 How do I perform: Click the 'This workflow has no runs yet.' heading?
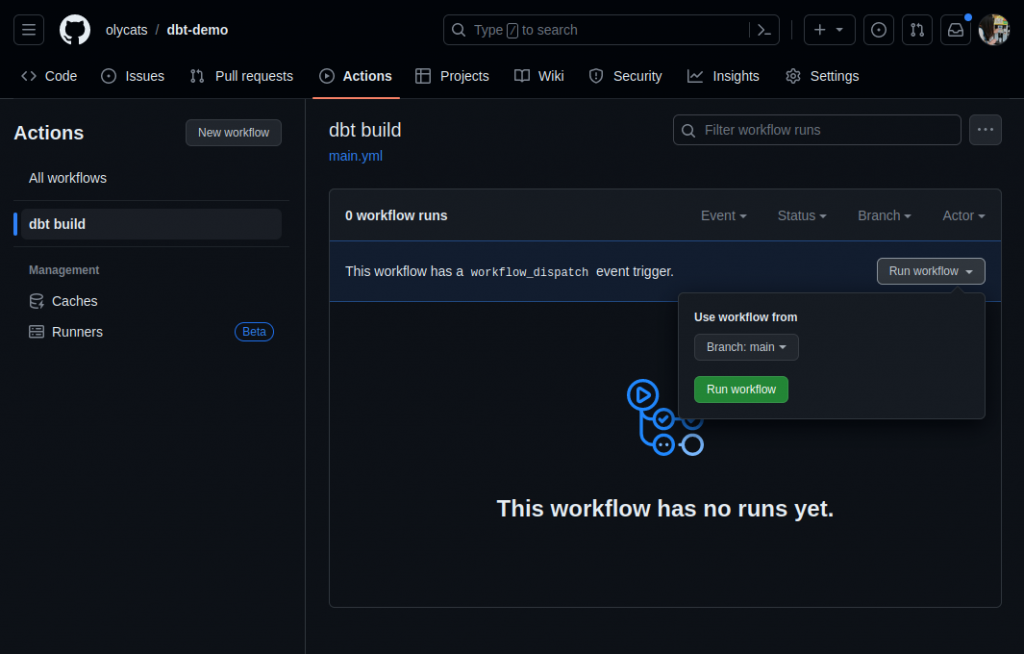point(665,508)
